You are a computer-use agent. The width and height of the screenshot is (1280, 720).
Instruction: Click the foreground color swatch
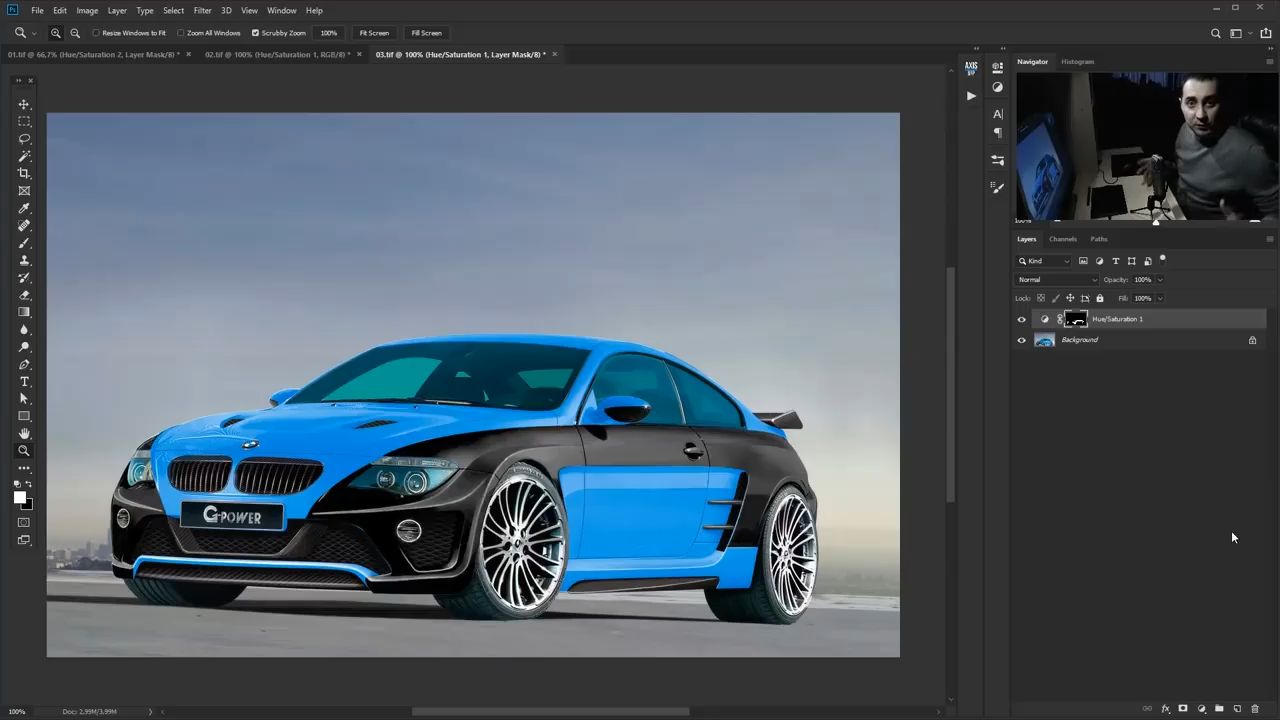coord(19,498)
